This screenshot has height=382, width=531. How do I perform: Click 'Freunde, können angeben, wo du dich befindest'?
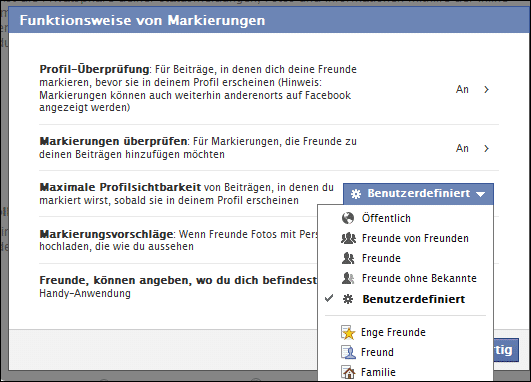click(178, 280)
